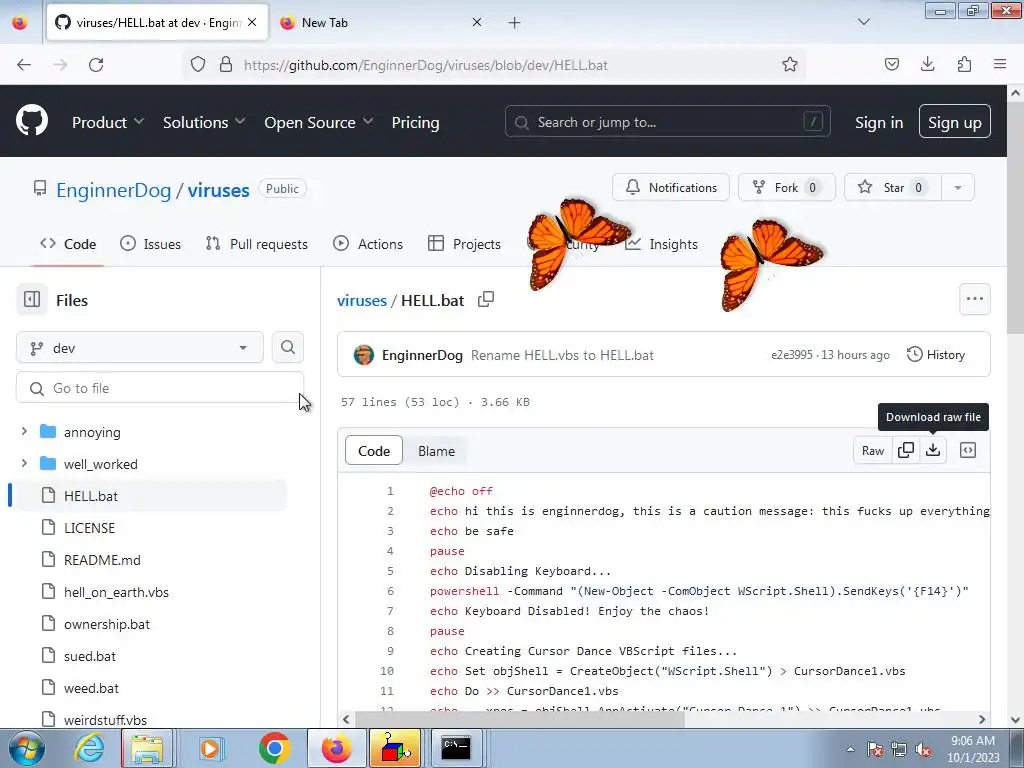Screen dimensions: 1024x768
Task: Open weed.bat file
Action: 91,688
